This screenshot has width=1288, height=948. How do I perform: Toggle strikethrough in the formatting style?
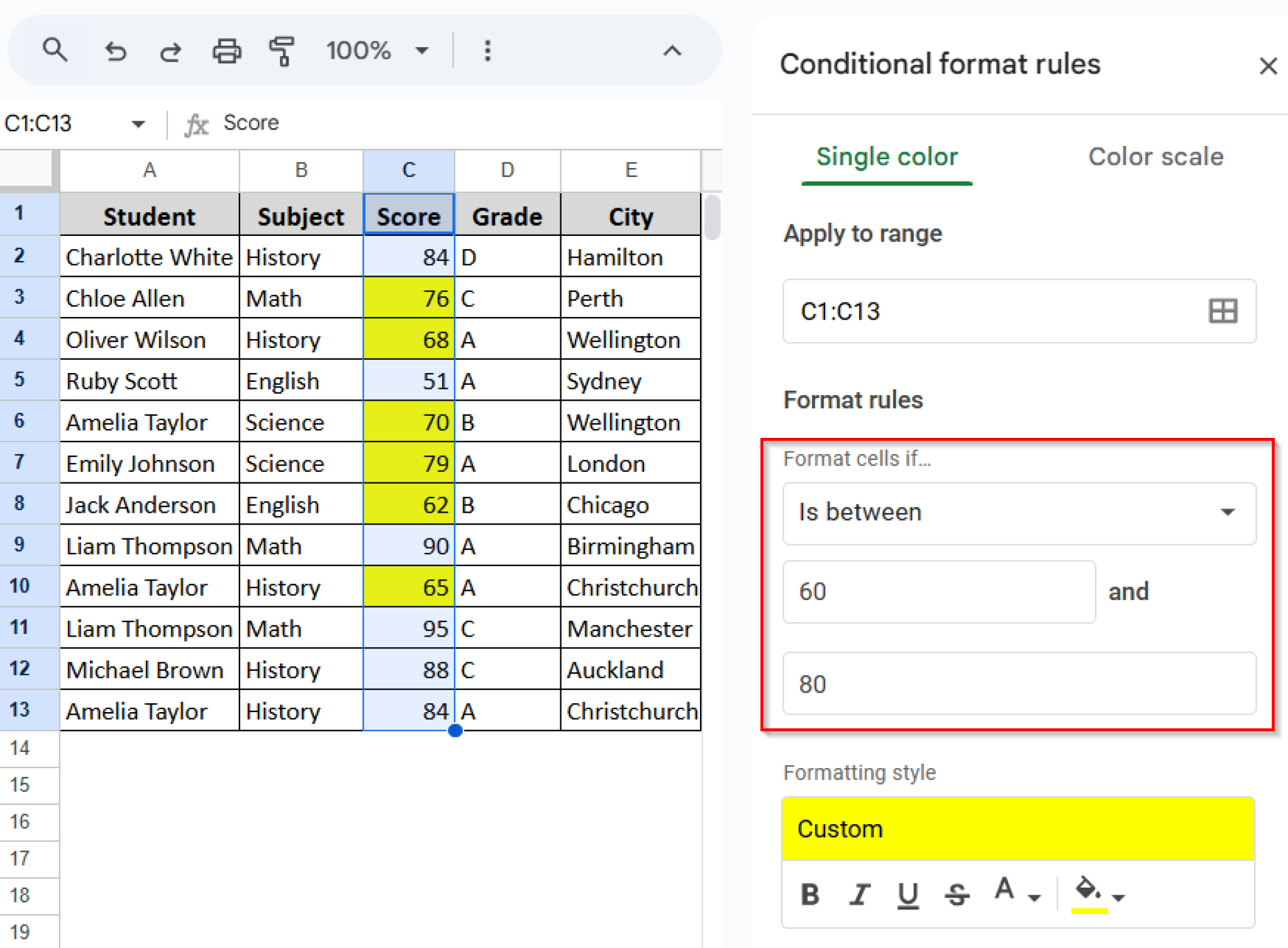pyautogui.click(x=957, y=895)
